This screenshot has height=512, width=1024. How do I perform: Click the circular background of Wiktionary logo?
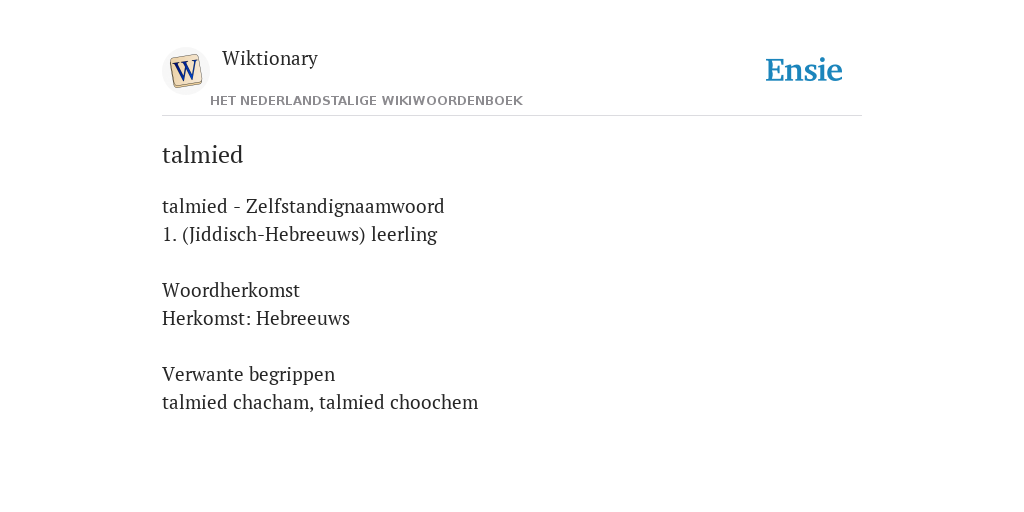coord(186,71)
